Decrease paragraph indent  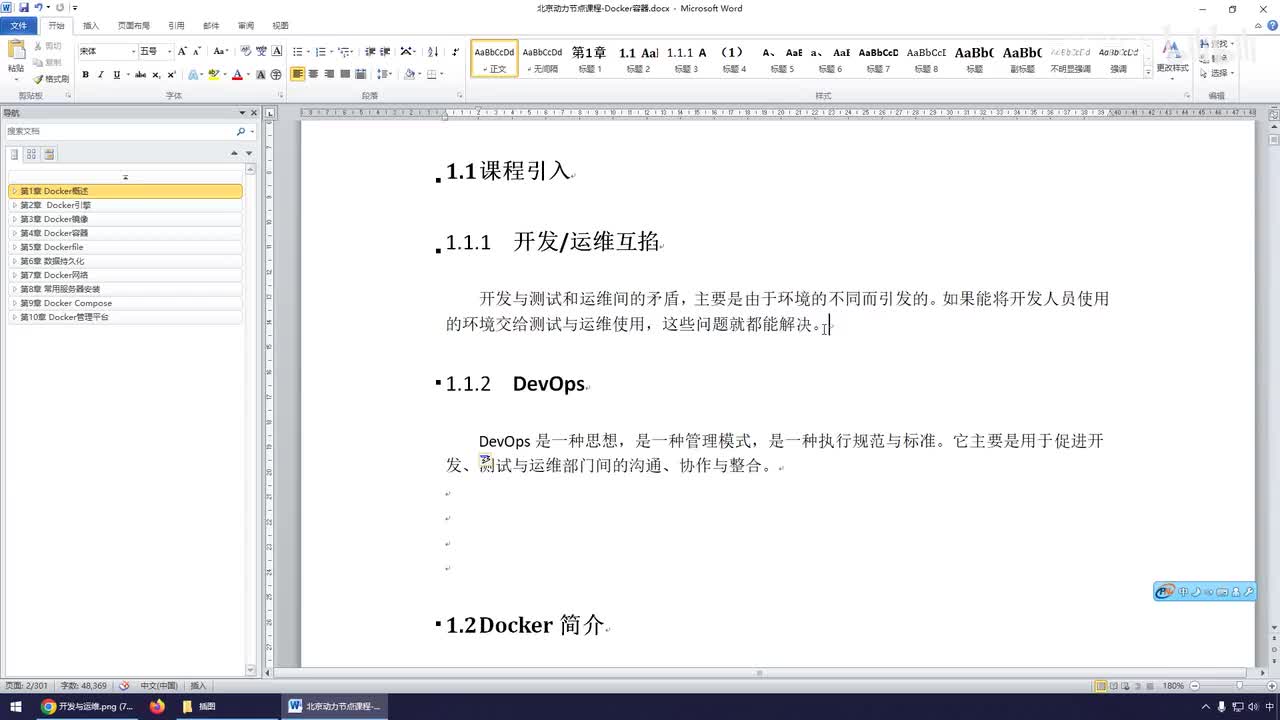[370, 51]
